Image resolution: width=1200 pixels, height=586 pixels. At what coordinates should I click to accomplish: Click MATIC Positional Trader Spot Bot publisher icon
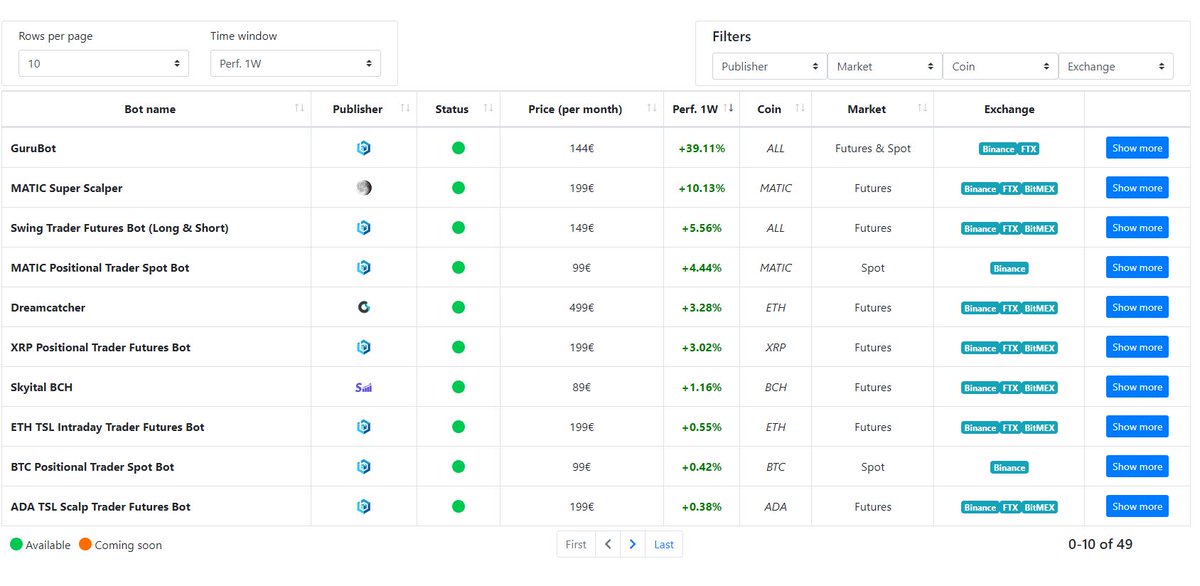(364, 268)
